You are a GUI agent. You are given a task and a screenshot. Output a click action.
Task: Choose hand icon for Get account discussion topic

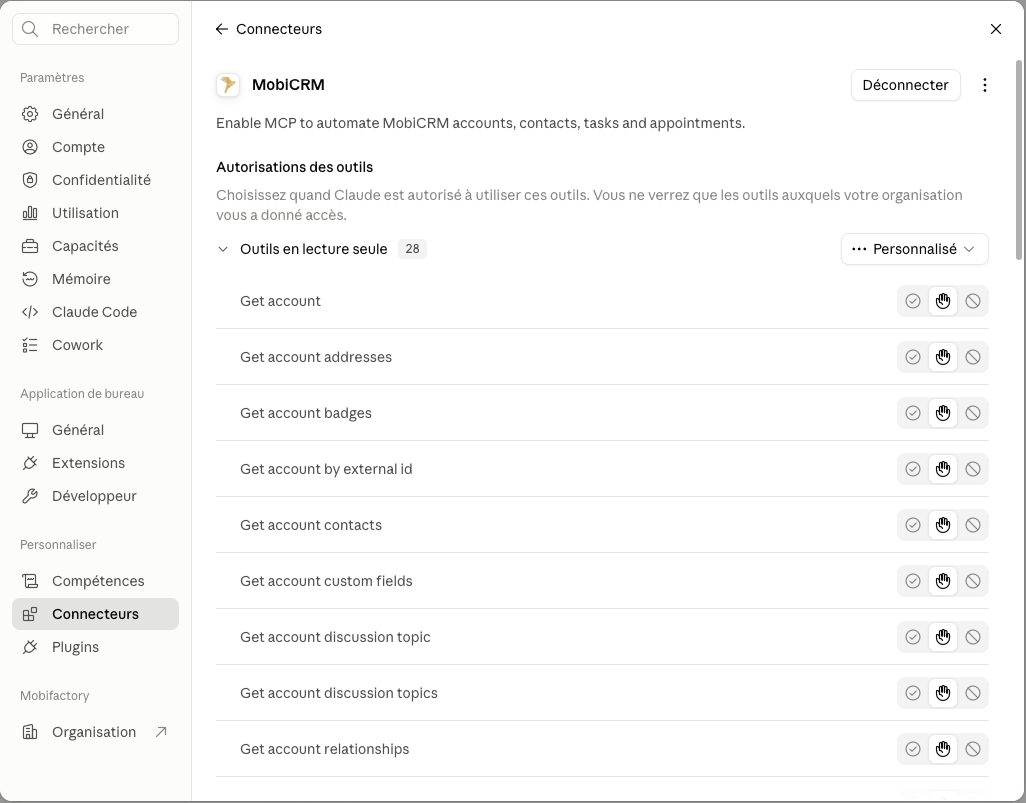pos(943,637)
